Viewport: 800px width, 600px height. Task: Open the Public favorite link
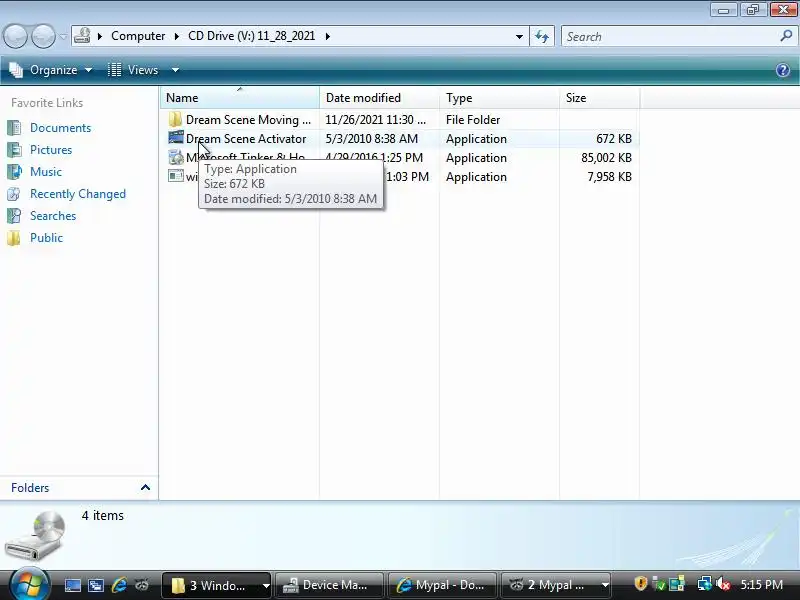click(x=46, y=238)
